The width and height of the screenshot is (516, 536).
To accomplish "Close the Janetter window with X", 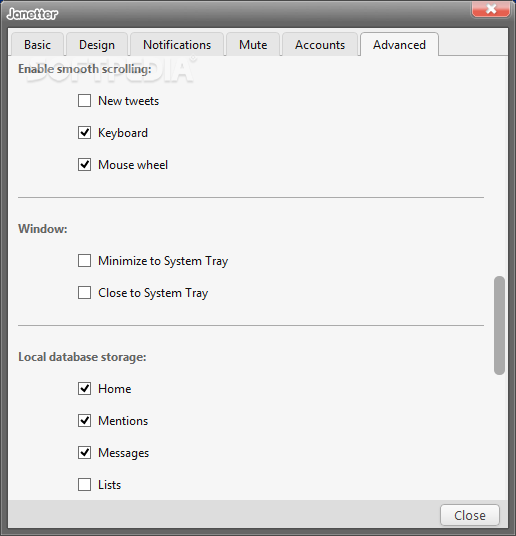I will (491, 9).
